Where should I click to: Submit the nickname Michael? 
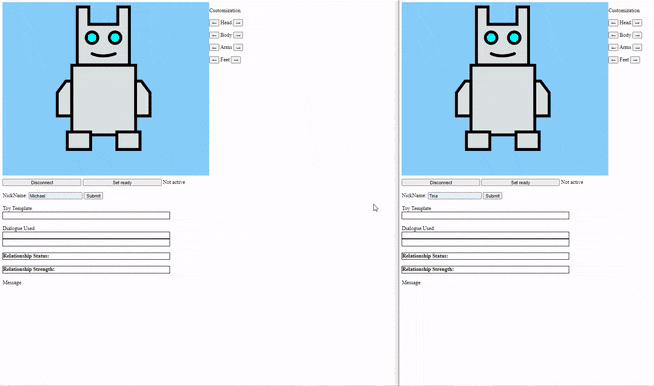coord(93,196)
